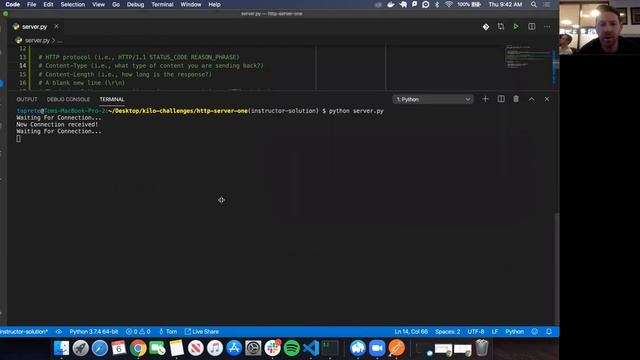Click the instructor-solution branch in status bar
This screenshot has height=360, width=640.
[x=24, y=331]
